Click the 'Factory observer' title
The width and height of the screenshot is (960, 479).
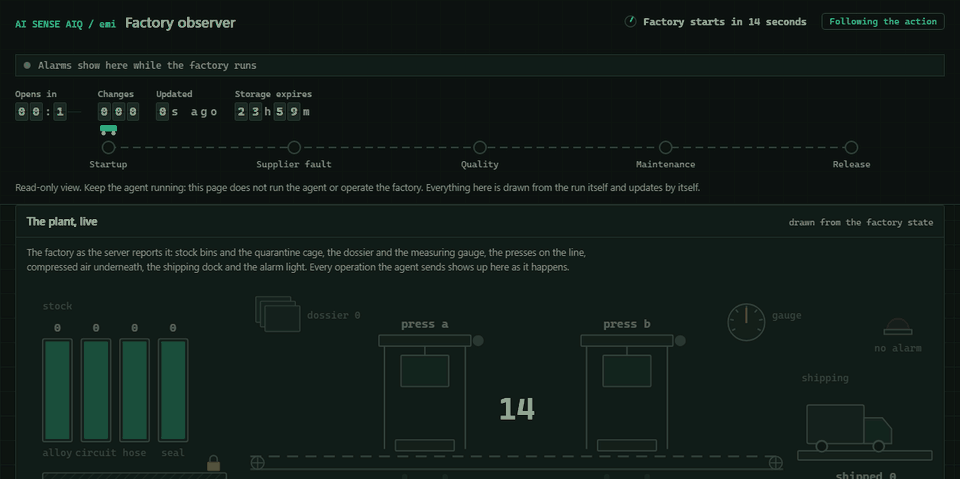(x=180, y=23)
